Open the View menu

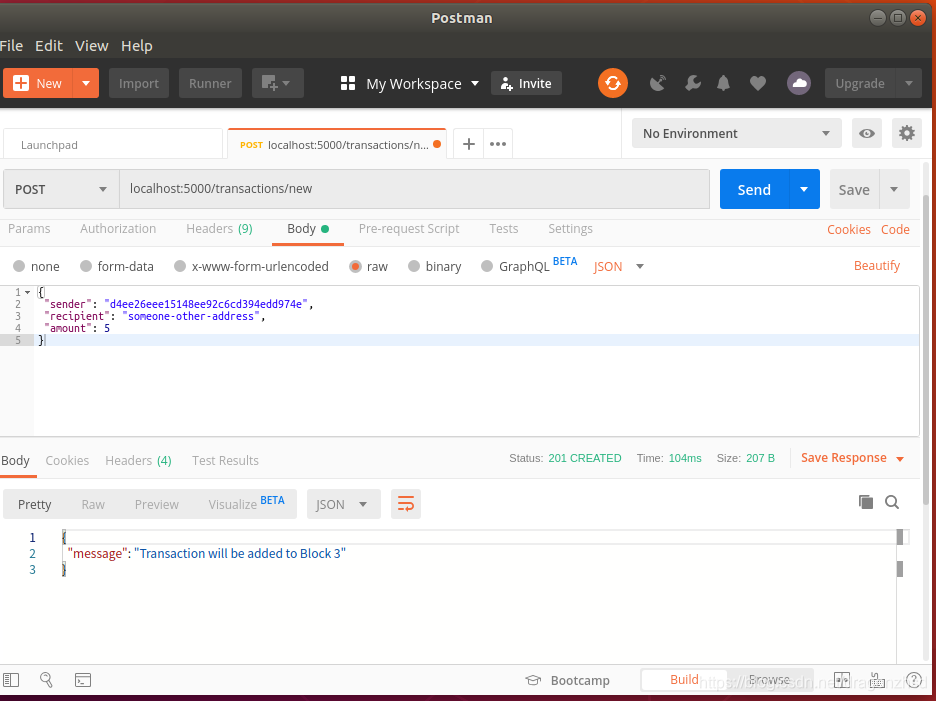click(91, 46)
